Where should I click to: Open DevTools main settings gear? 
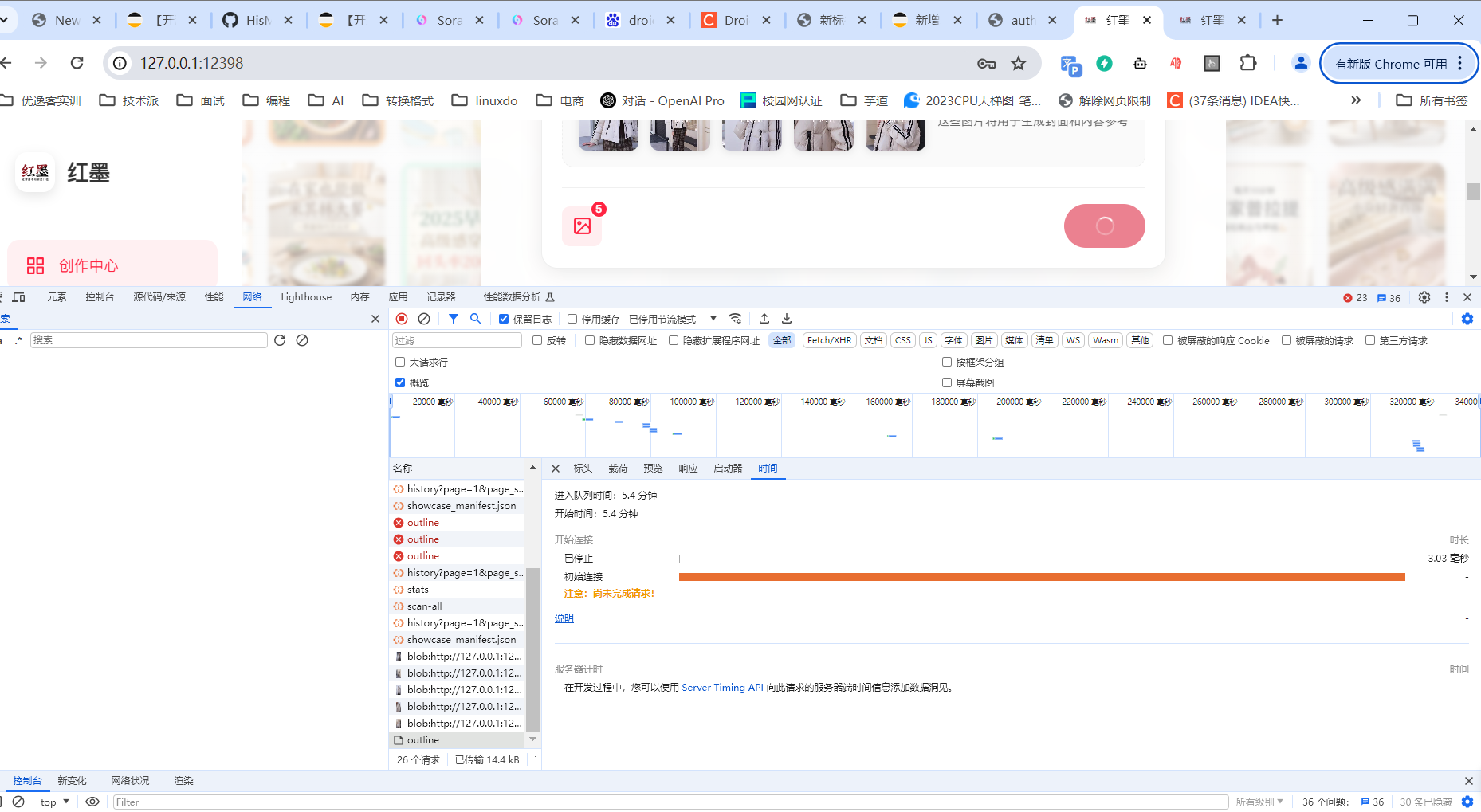[1424, 297]
